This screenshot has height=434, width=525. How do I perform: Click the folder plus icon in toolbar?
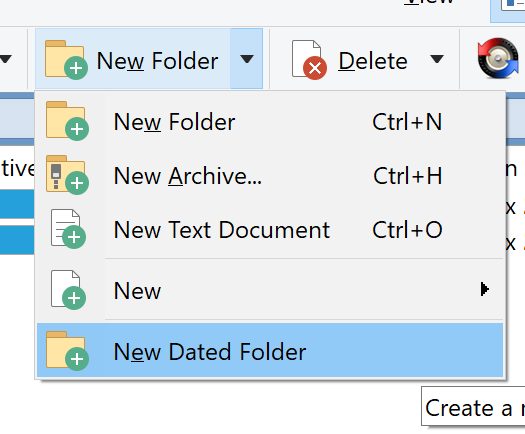click(x=66, y=60)
